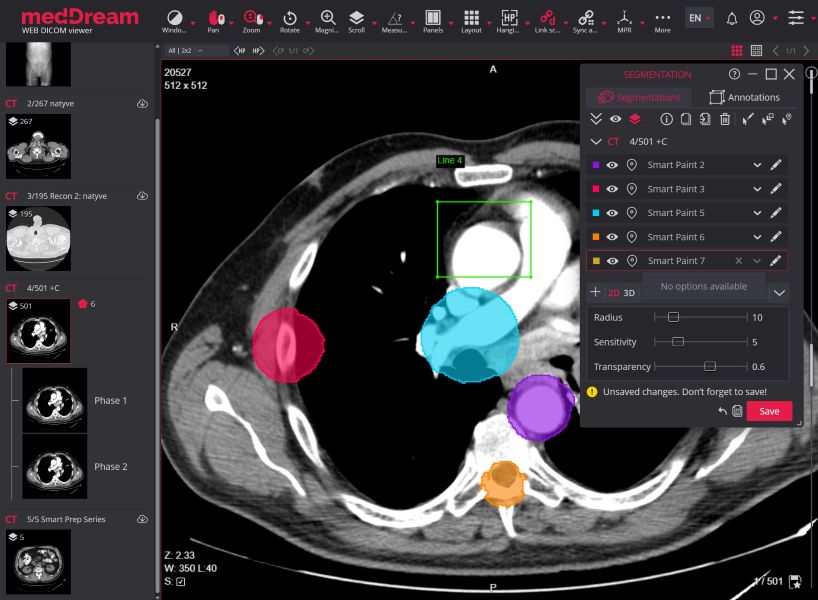
Task: Select the Pan tool
Action: point(215,21)
